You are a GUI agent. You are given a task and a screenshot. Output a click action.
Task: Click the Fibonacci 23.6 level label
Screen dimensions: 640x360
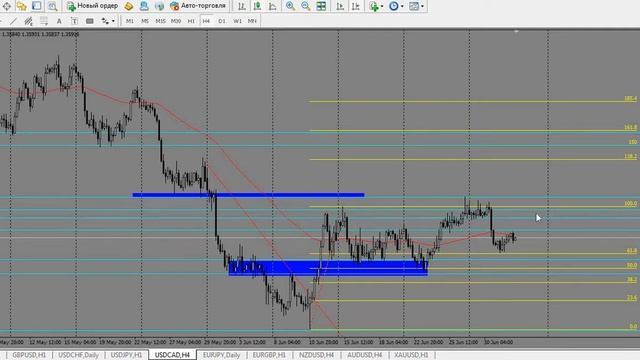631,298
